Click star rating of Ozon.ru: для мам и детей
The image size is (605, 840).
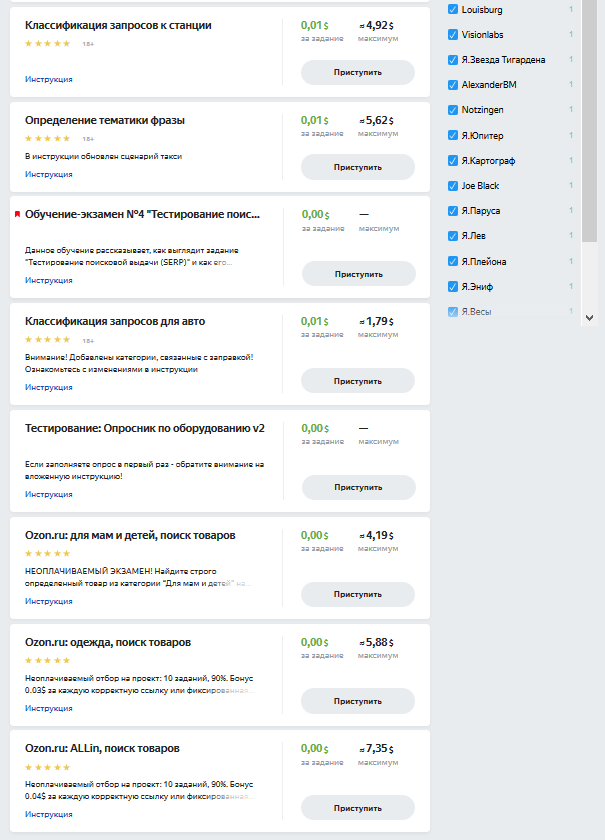(47, 553)
